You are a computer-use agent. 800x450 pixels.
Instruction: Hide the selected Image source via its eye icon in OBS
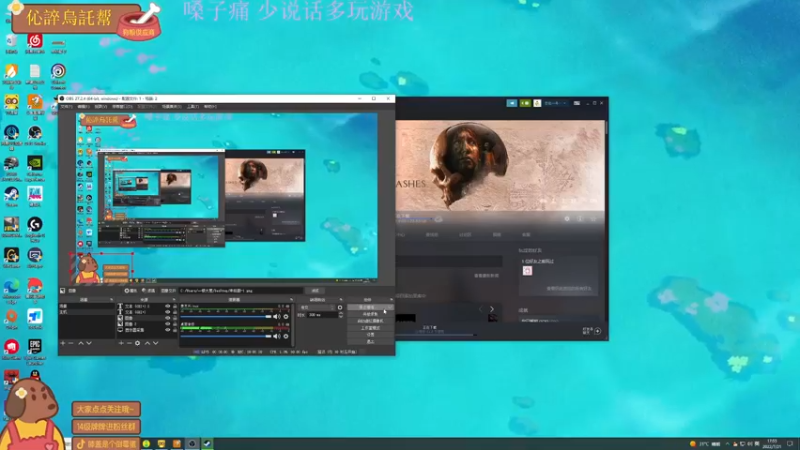coord(168,318)
